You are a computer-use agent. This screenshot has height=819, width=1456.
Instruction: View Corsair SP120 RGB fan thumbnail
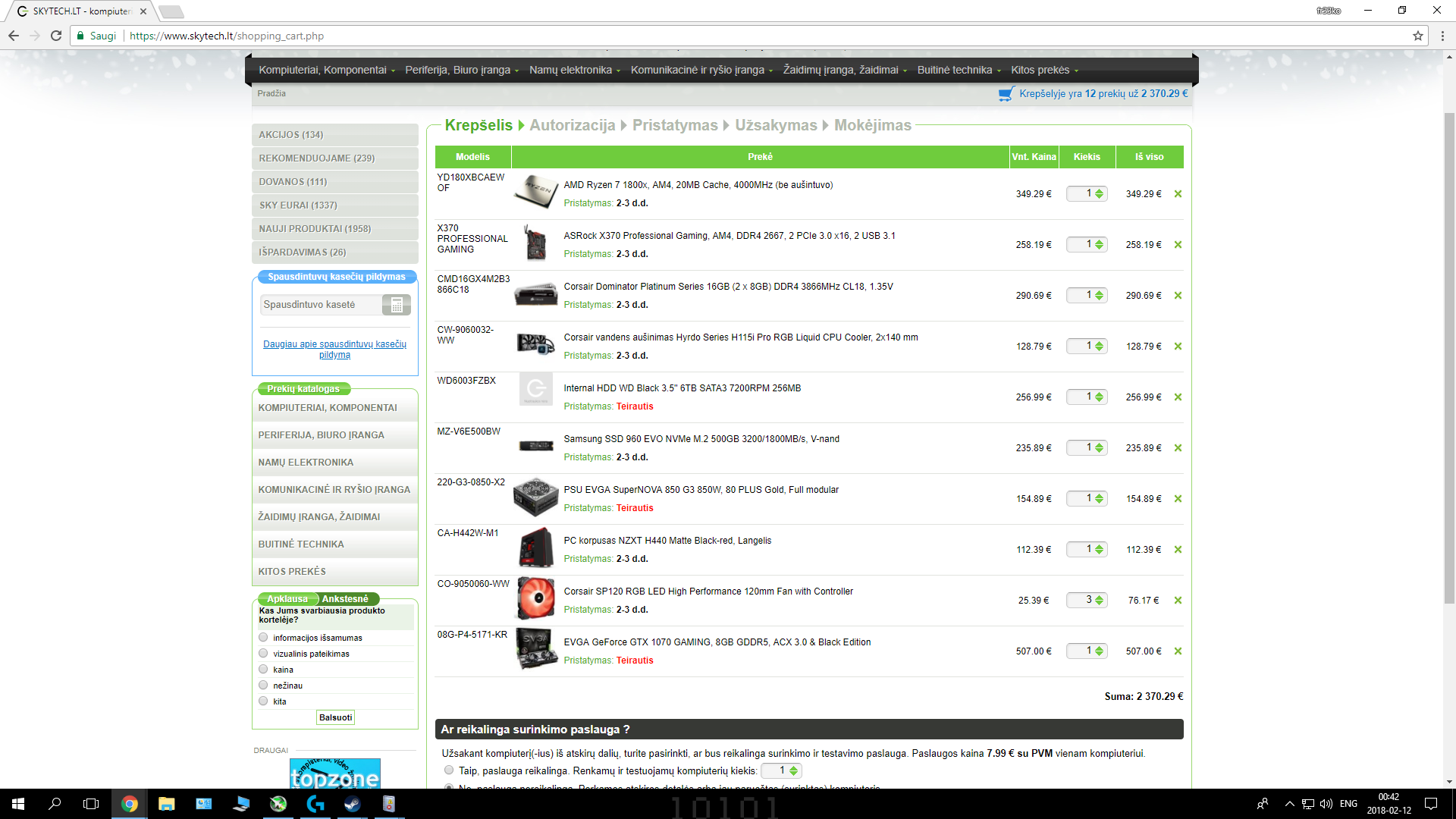(536, 598)
